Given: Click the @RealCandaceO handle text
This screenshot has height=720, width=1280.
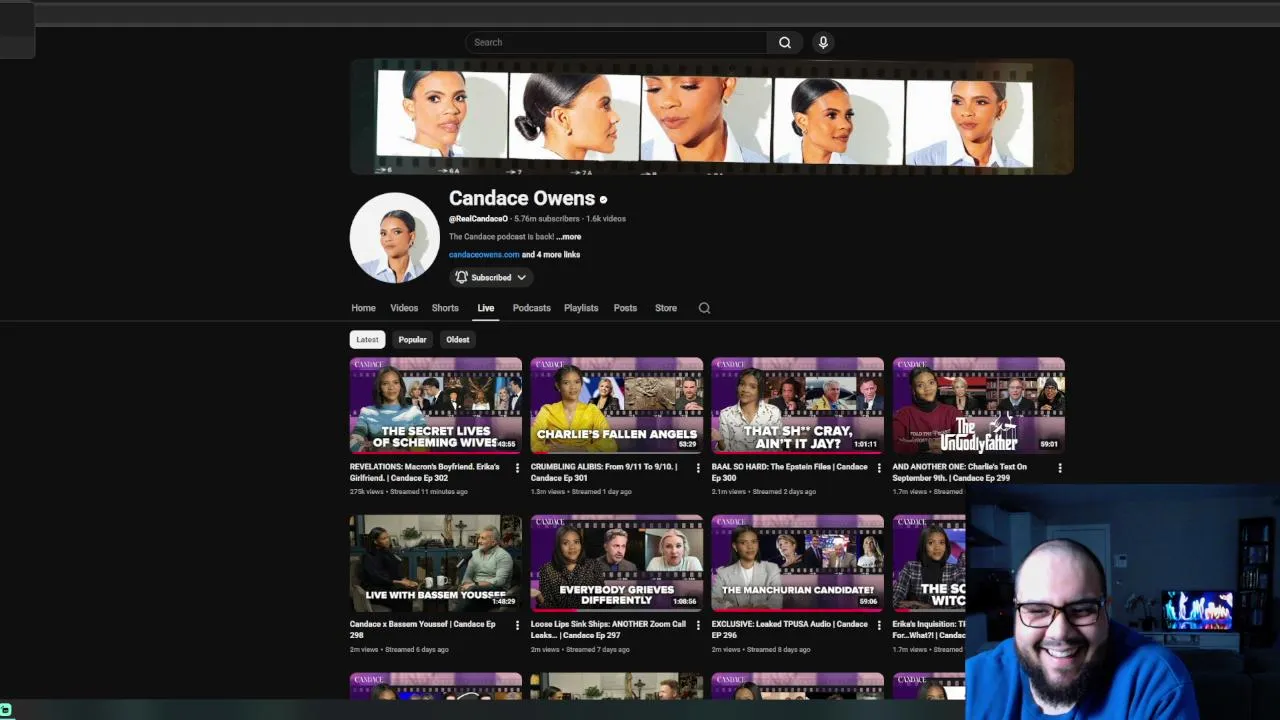Looking at the screenshot, I should pos(478,219).
